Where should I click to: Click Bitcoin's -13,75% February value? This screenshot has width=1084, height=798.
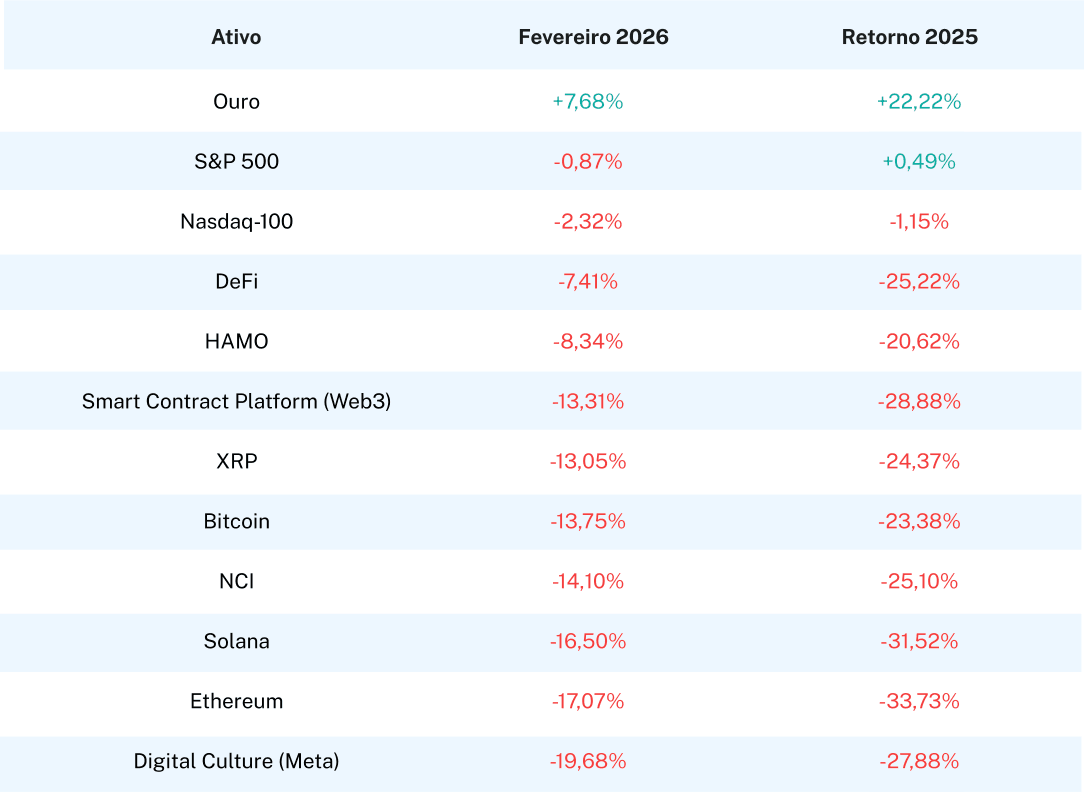click(588, 522)
